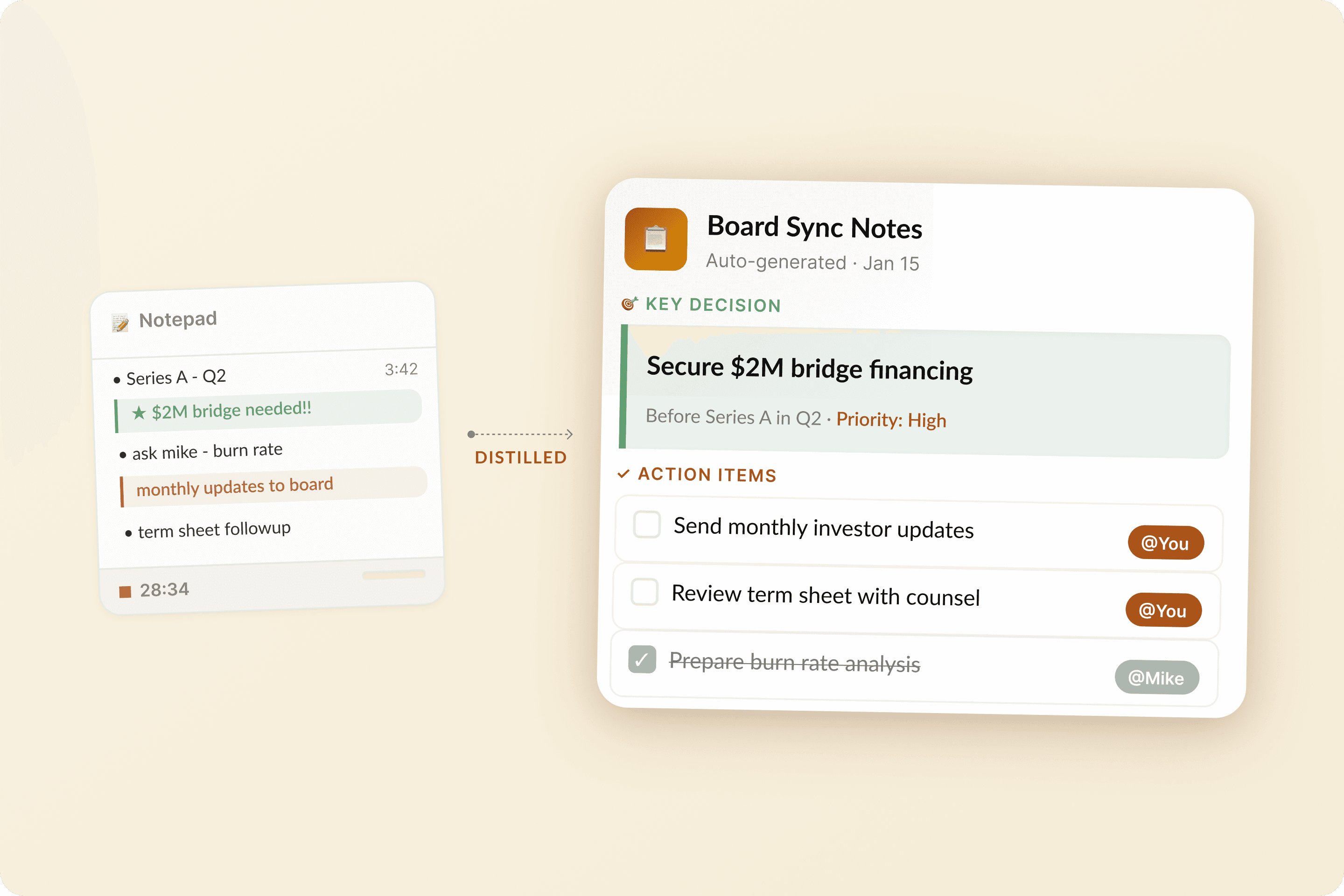Click the @Mike assignee tag
Image resolution: width=1344 pixels, height=896 pixels.
[x=1156, y=678]
